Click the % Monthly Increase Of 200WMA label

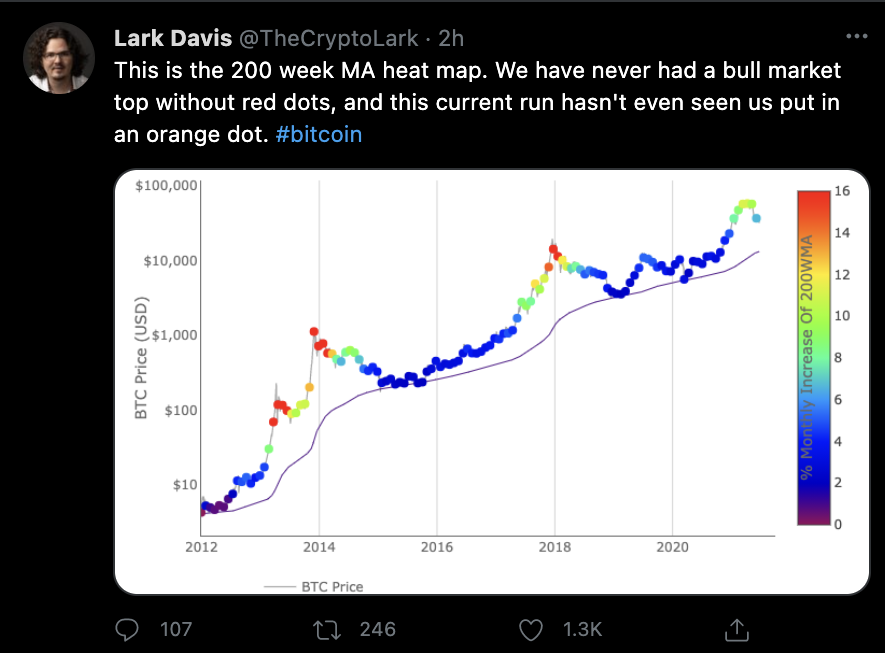point(806,357)
